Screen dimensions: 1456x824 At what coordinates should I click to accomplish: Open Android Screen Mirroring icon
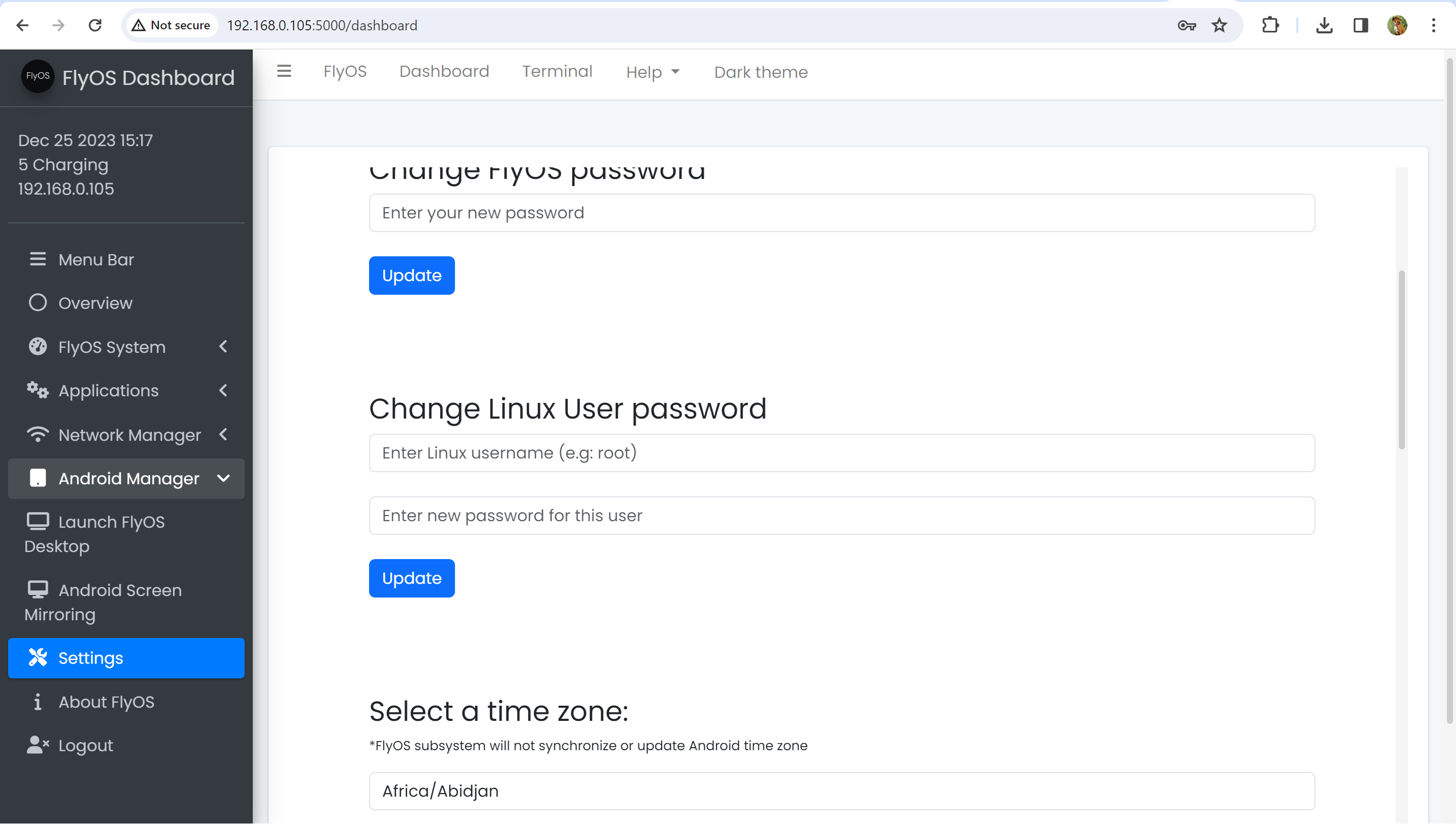tap(37, 589)
